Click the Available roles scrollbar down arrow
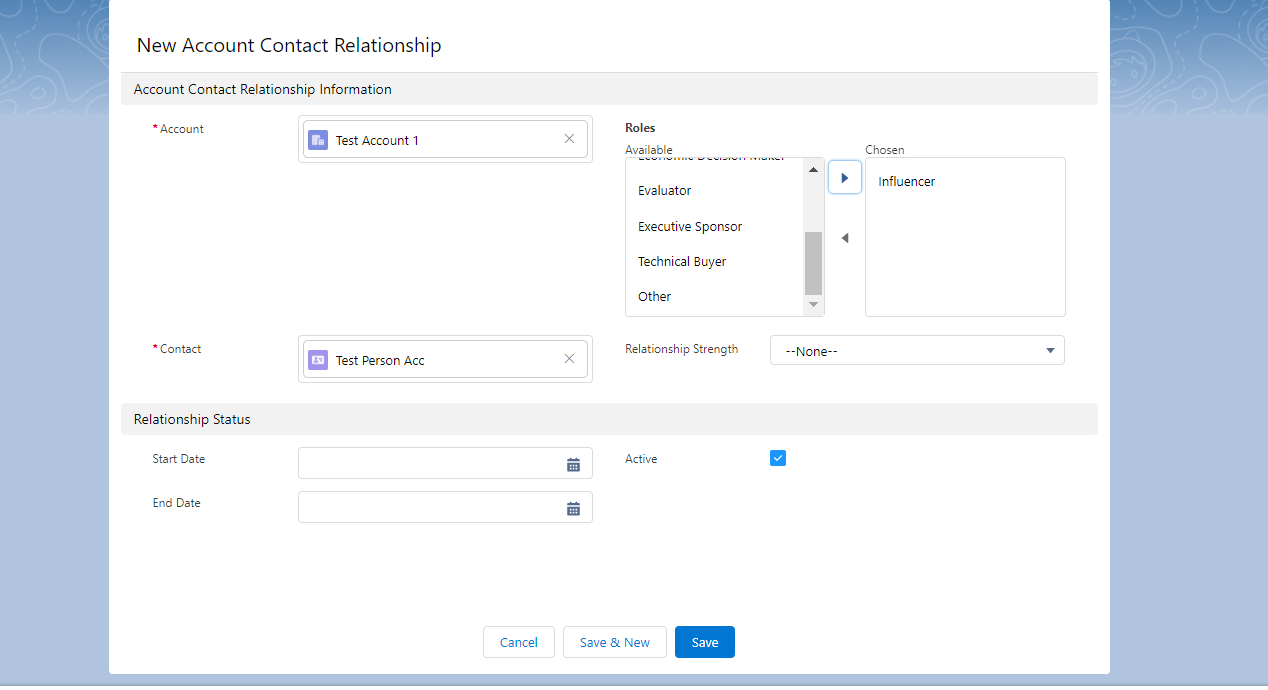Image resolution: width=1268 pixels, height=690 pixels. (813, 305)
